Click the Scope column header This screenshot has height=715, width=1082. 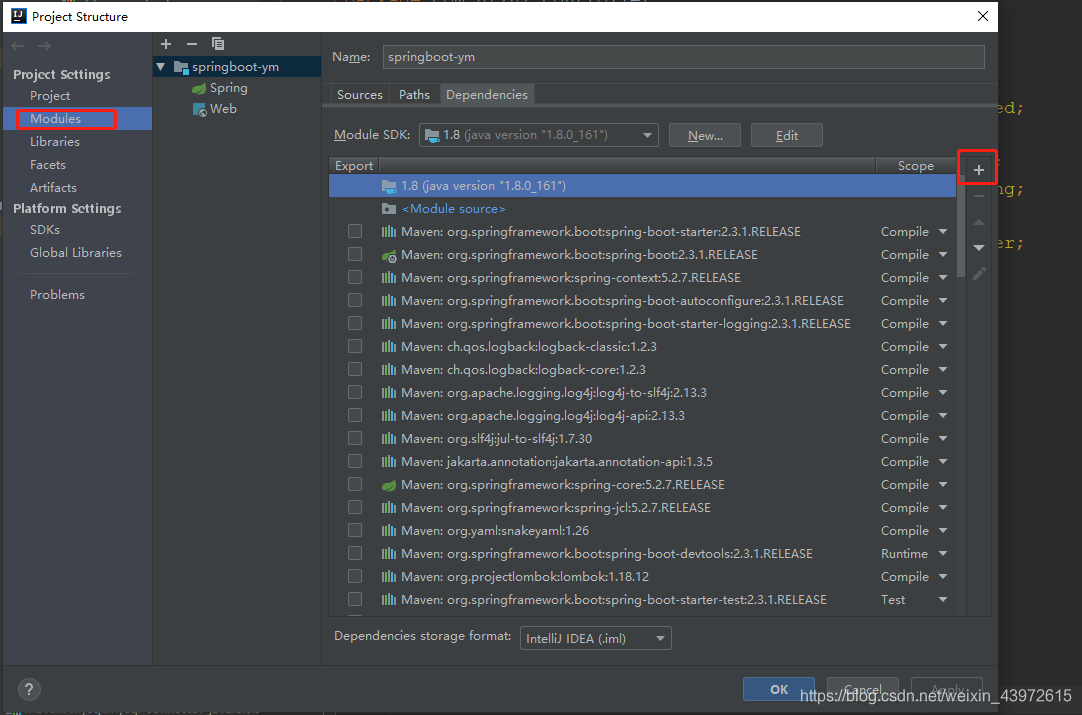(916, 166)
